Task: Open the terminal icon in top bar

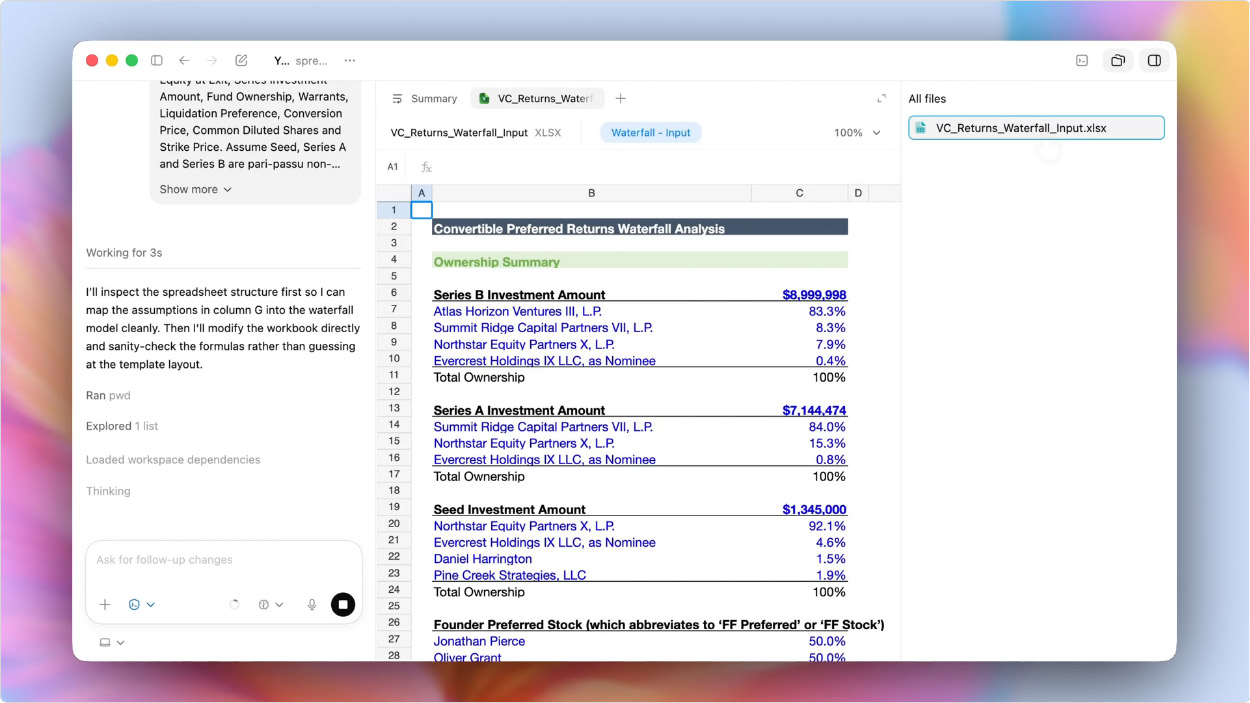Action: [x=1082, y=61]
